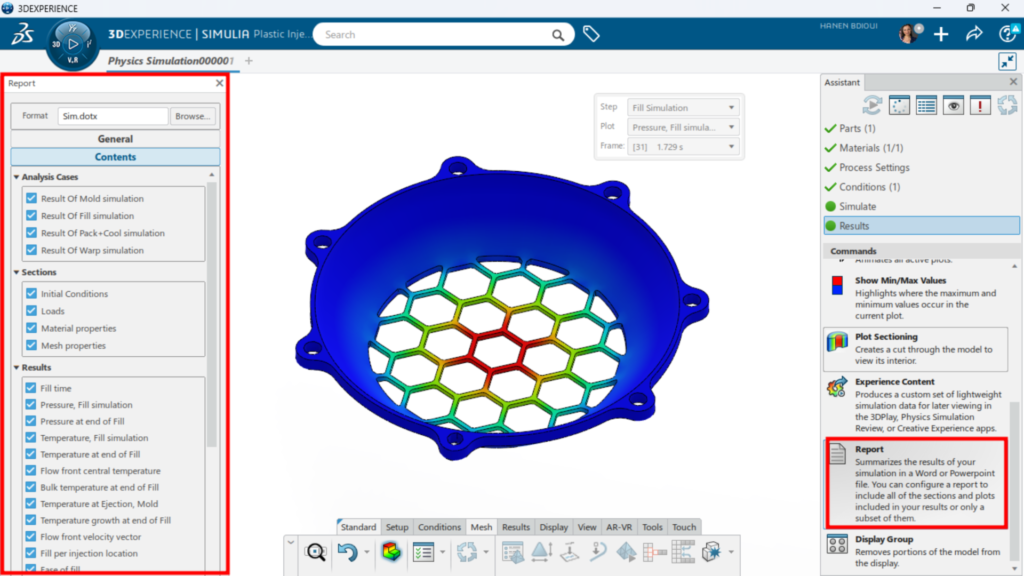Open the Assistant table list icon

tap(926, 105)
